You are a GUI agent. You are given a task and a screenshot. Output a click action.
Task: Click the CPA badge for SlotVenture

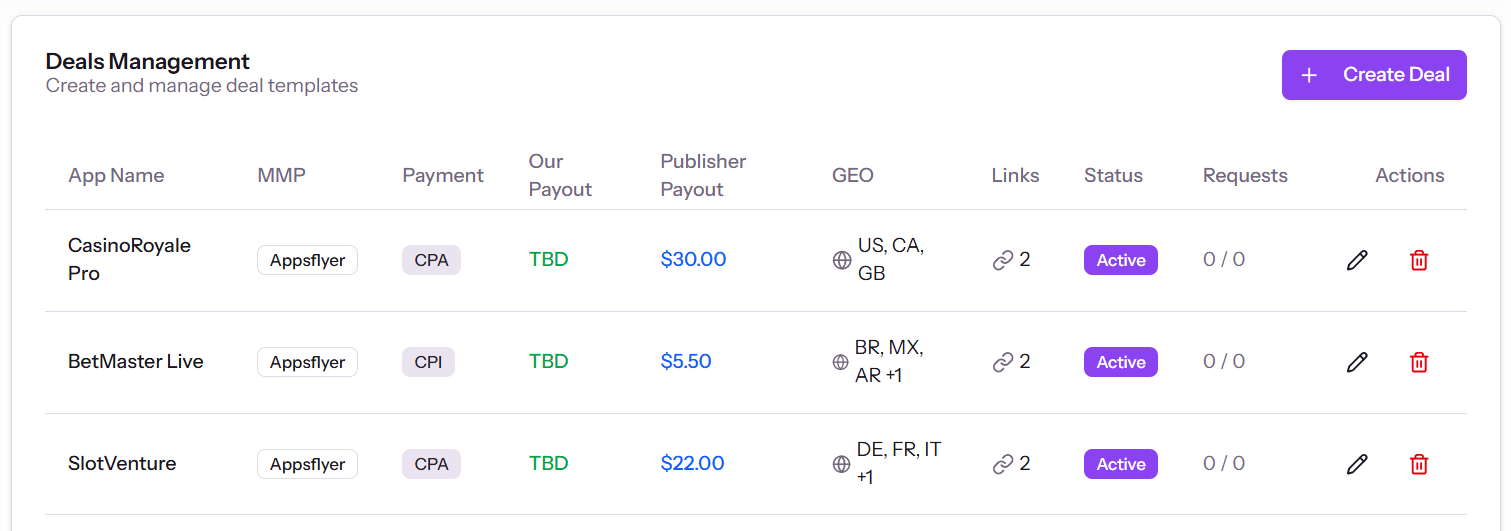431,464
